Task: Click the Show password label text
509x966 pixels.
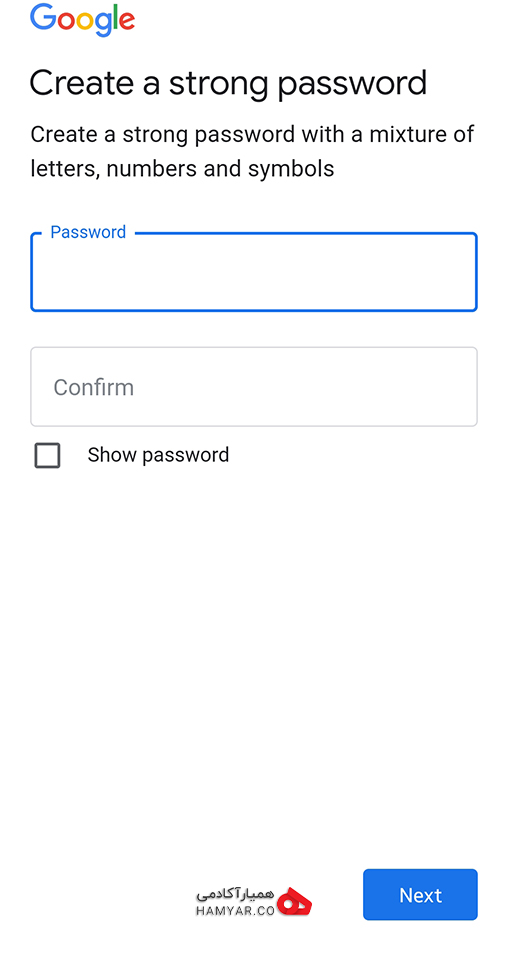Action: click(158, 455)
